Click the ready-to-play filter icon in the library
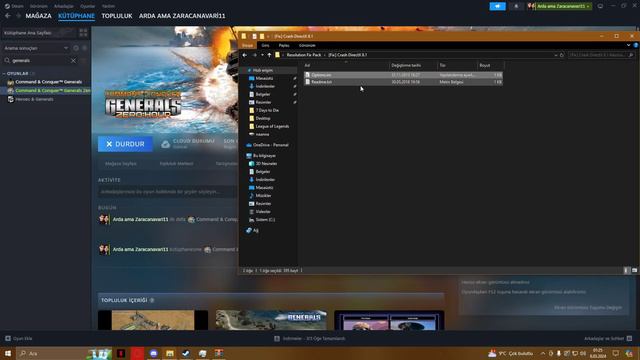Image resolution: width=640 pixels, height=360 pixels. point(84,48)
